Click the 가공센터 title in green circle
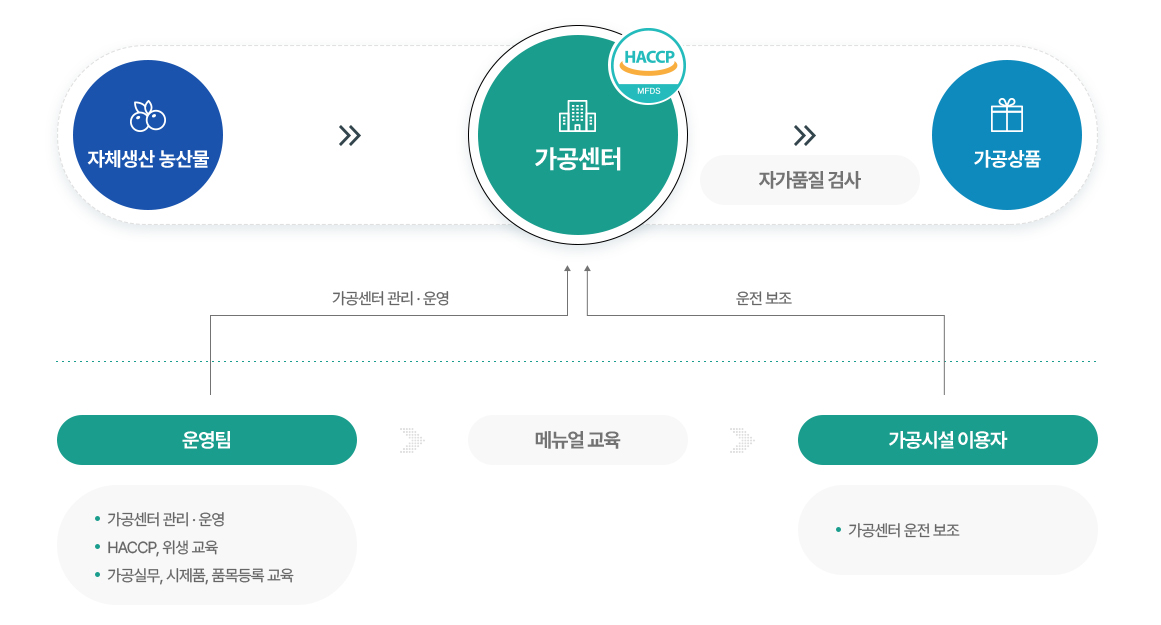1161x625 pixels. [x=577, y=158]
